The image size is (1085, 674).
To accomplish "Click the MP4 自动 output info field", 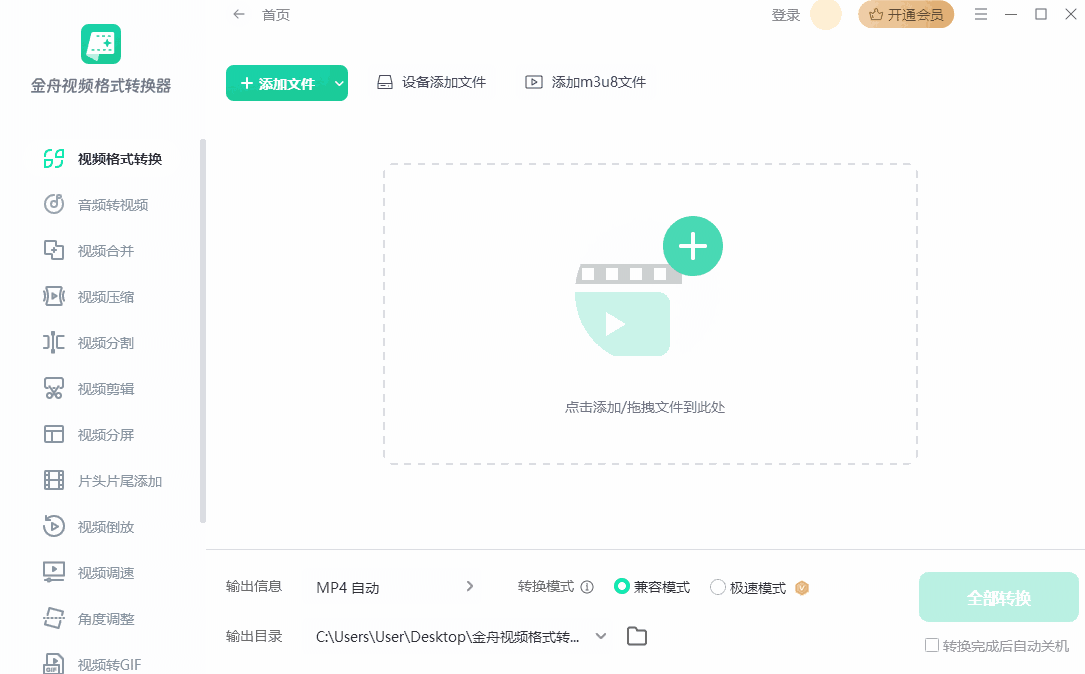I will (394, 588).
